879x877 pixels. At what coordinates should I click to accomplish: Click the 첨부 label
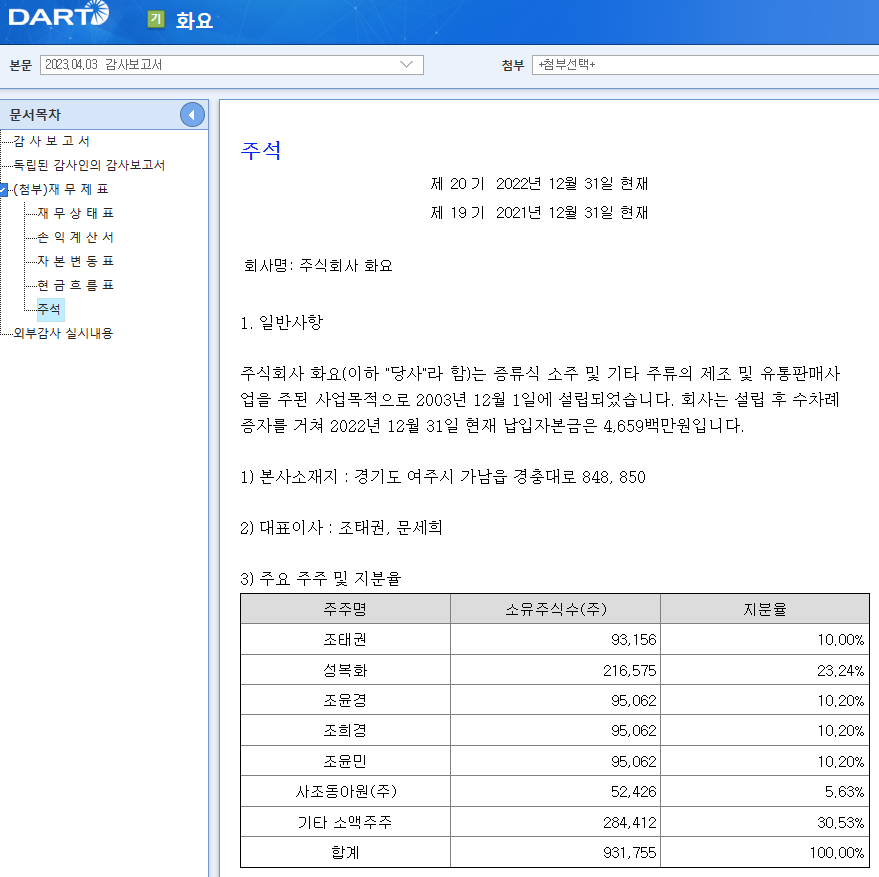(x=512, y=65)
